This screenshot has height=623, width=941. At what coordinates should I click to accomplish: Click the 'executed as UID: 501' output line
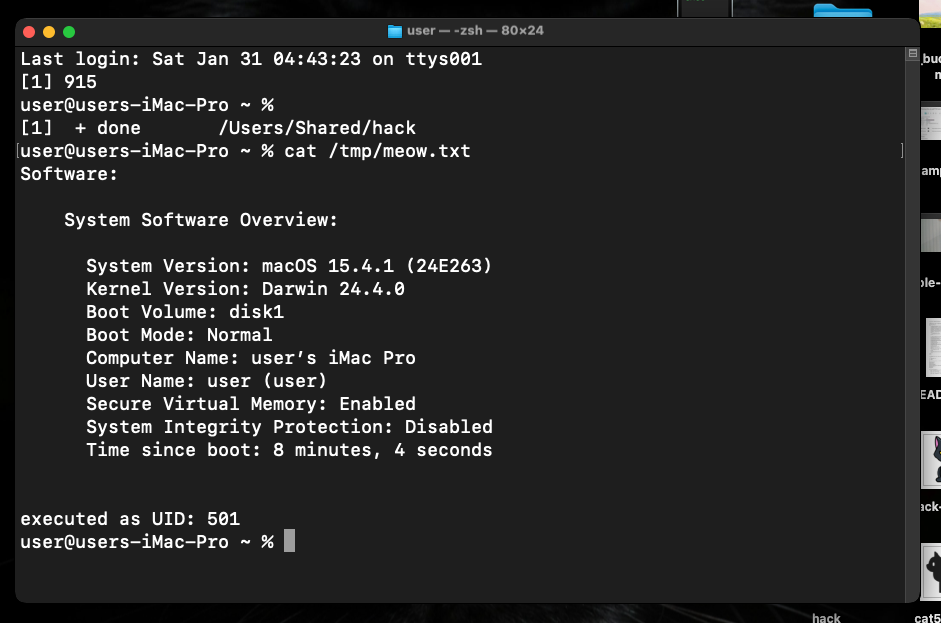128,518
